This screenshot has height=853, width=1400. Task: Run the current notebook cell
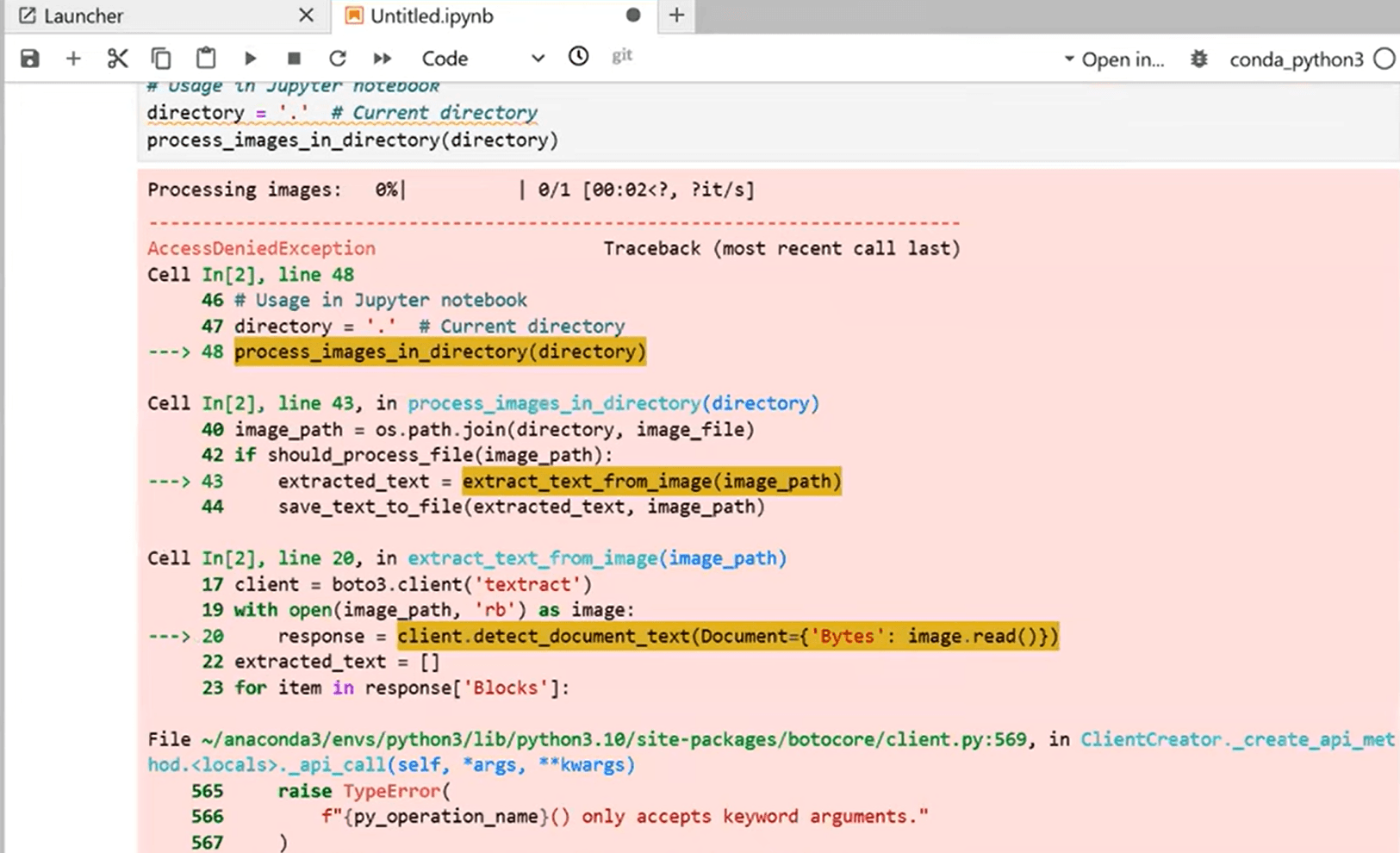point(250,58)
